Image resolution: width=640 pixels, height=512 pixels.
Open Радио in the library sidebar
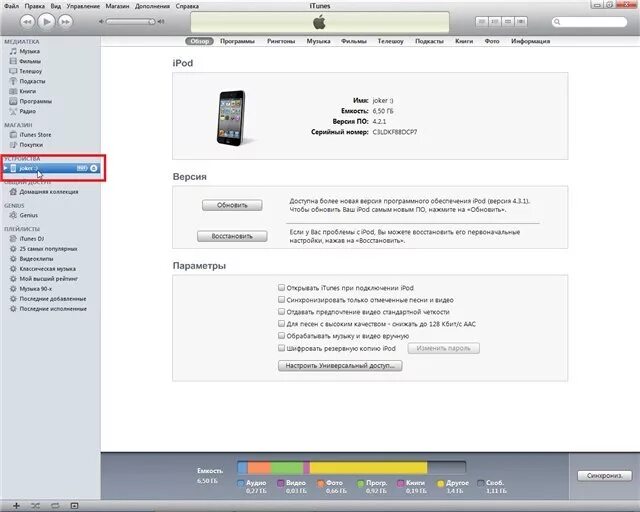(27, 111)
